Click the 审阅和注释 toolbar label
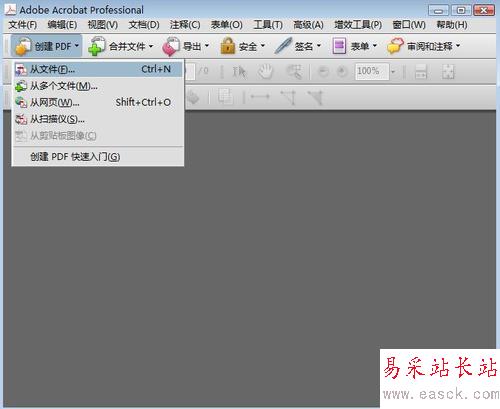 (430, 46)
